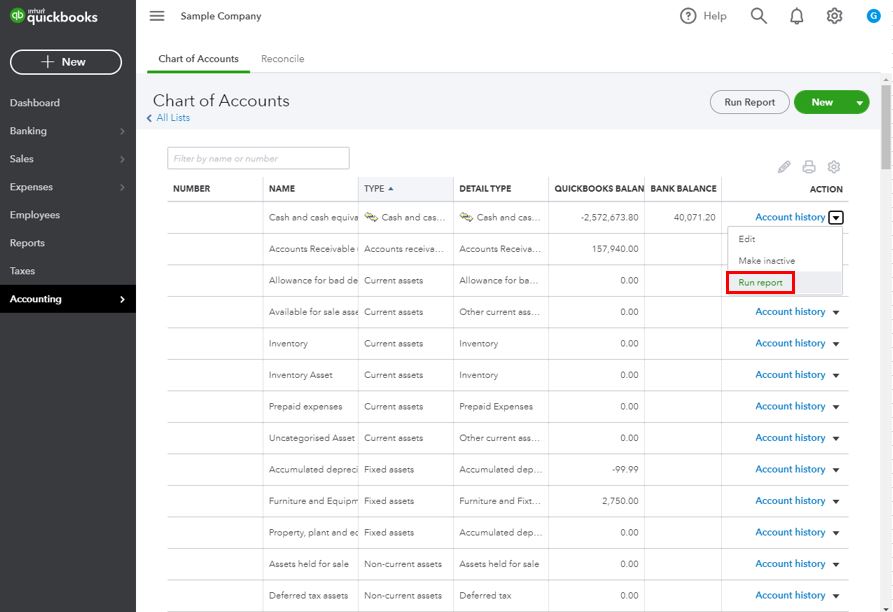Viewport: 893px width, 612px height.
Task: Open the table settings gear icon
Action: 834,167
